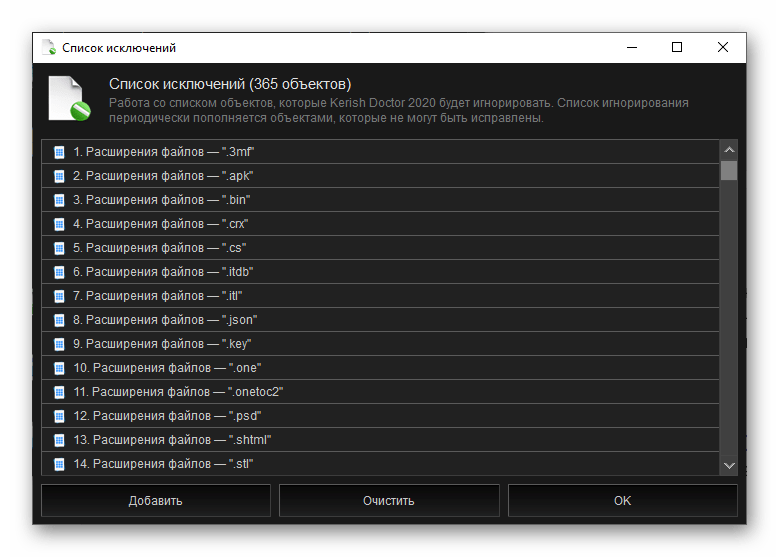Click the icon beside the ".json" entry

pos(59,320)
